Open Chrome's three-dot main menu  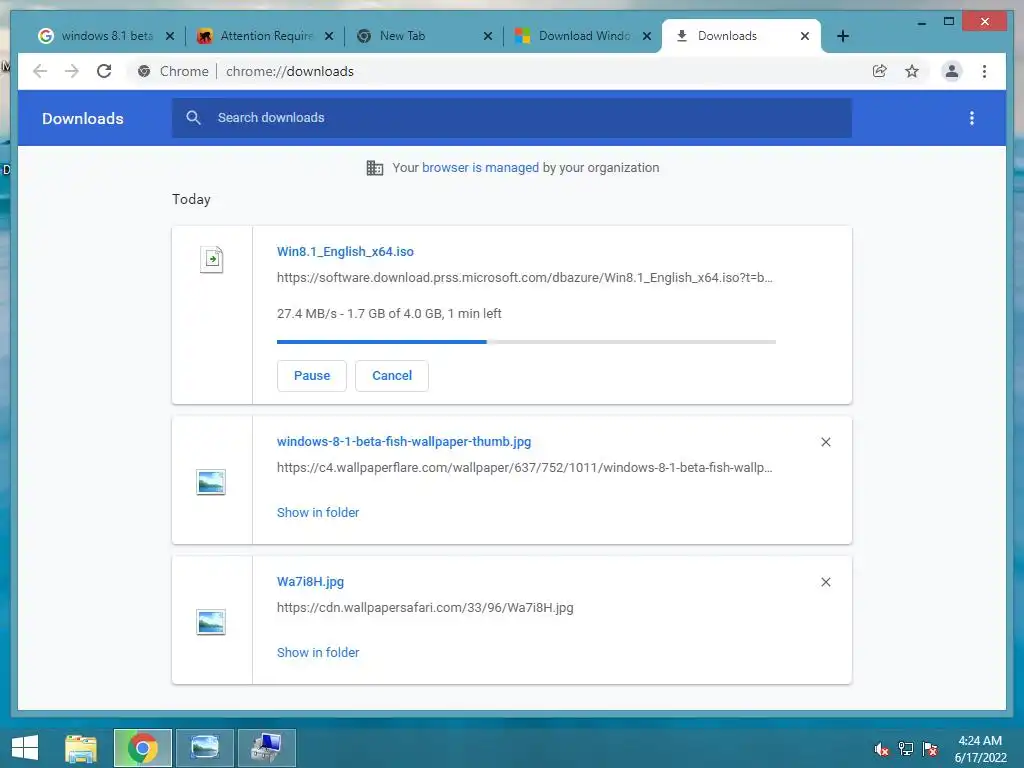point(984,71)
